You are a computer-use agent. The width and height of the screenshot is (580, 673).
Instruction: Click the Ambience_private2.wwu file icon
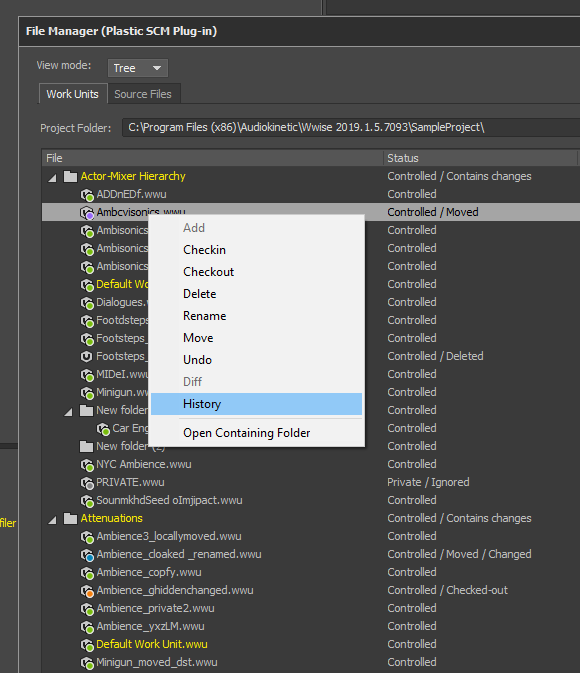pyautogui.click(x=87, y=609)
